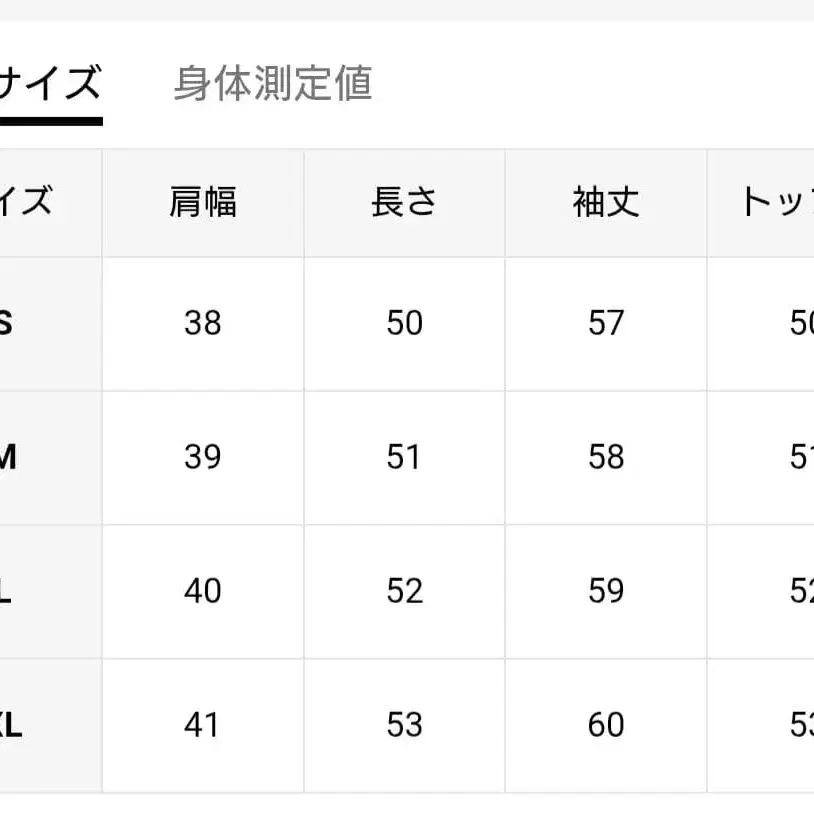Select the XL size row label
The image size is (814, 814).
pos(12,725)
